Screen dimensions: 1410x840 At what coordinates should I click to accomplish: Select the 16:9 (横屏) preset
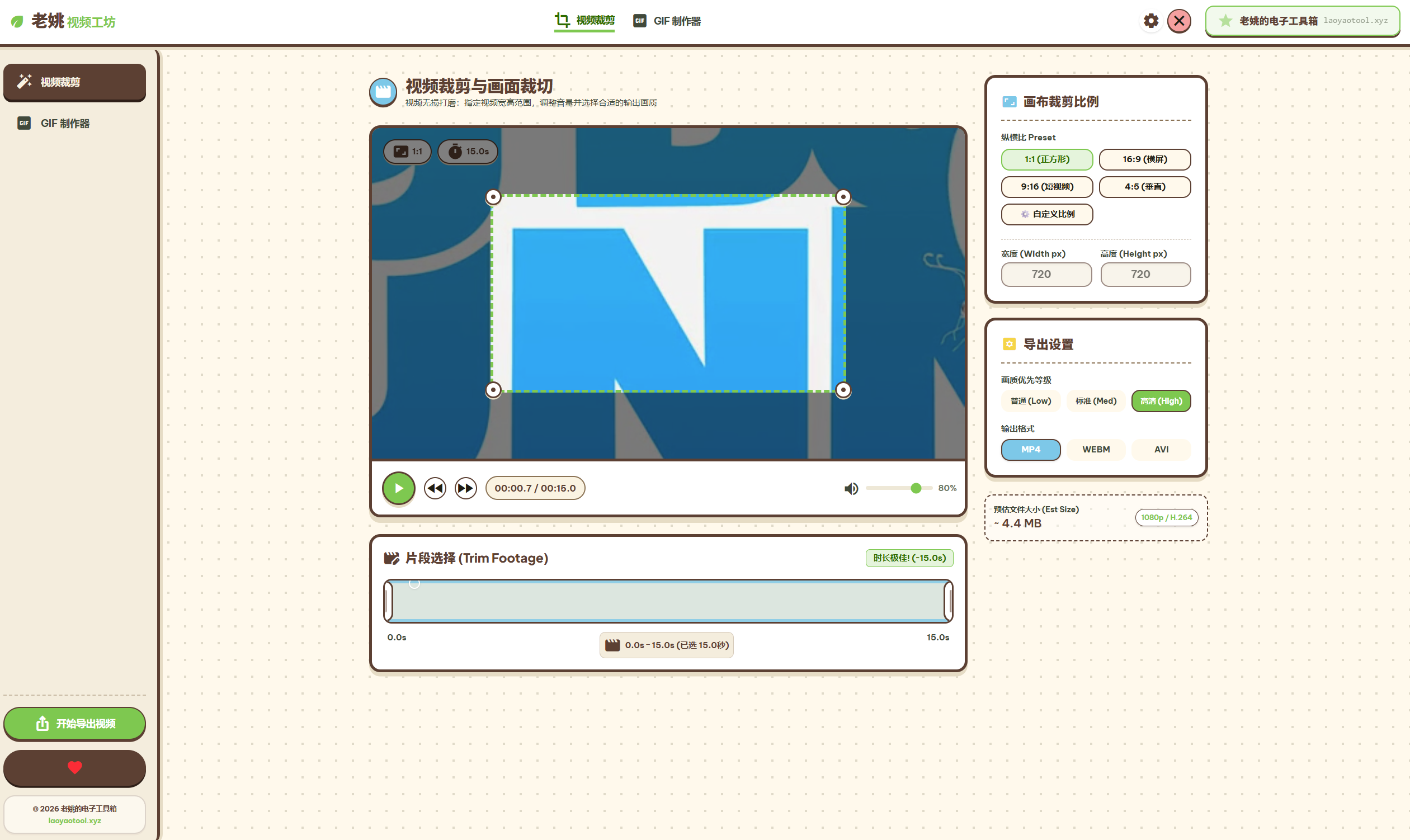[x=1144, y=159]
